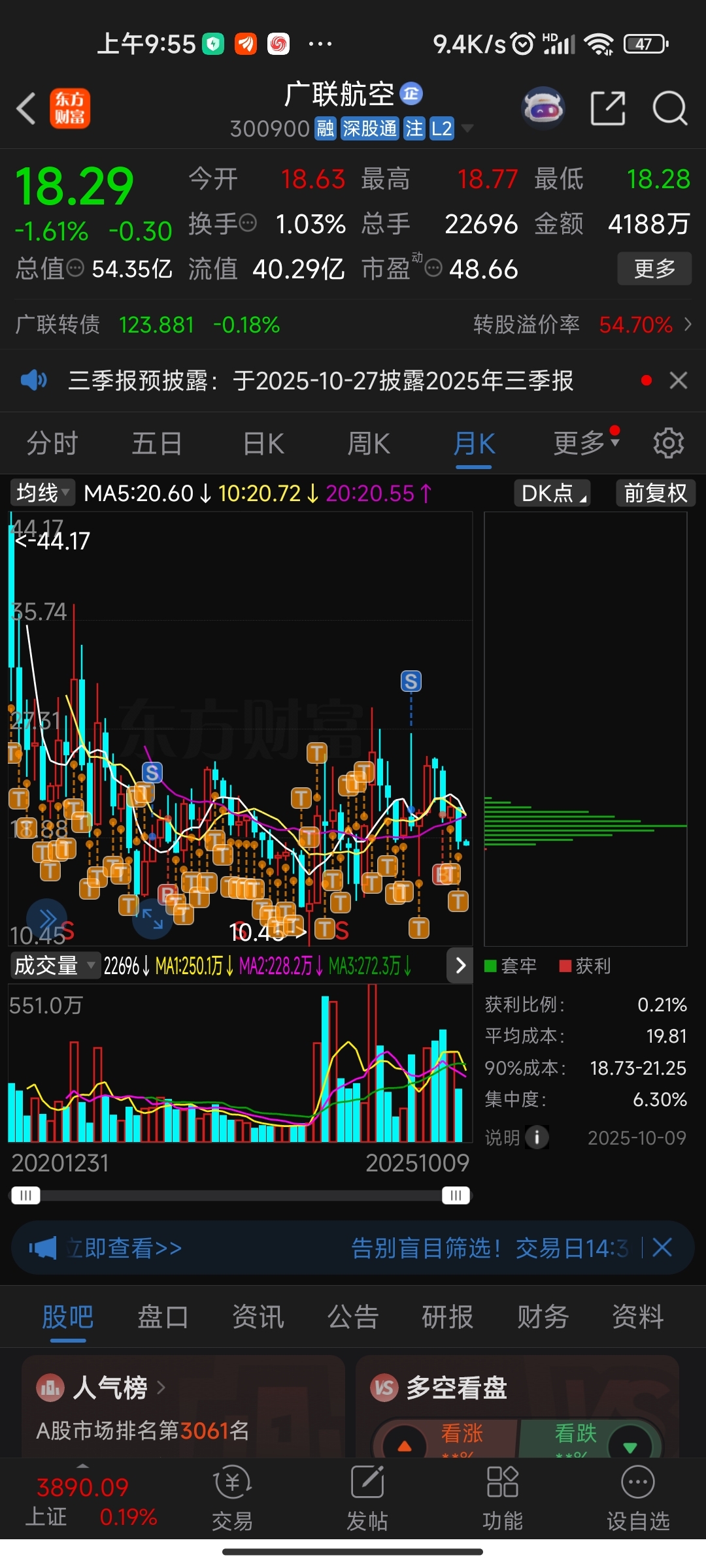The height and width of the screenshot is (1568, 706).
Task: Open the 成交量 indicator dropdown
Action: pos(55,966)
